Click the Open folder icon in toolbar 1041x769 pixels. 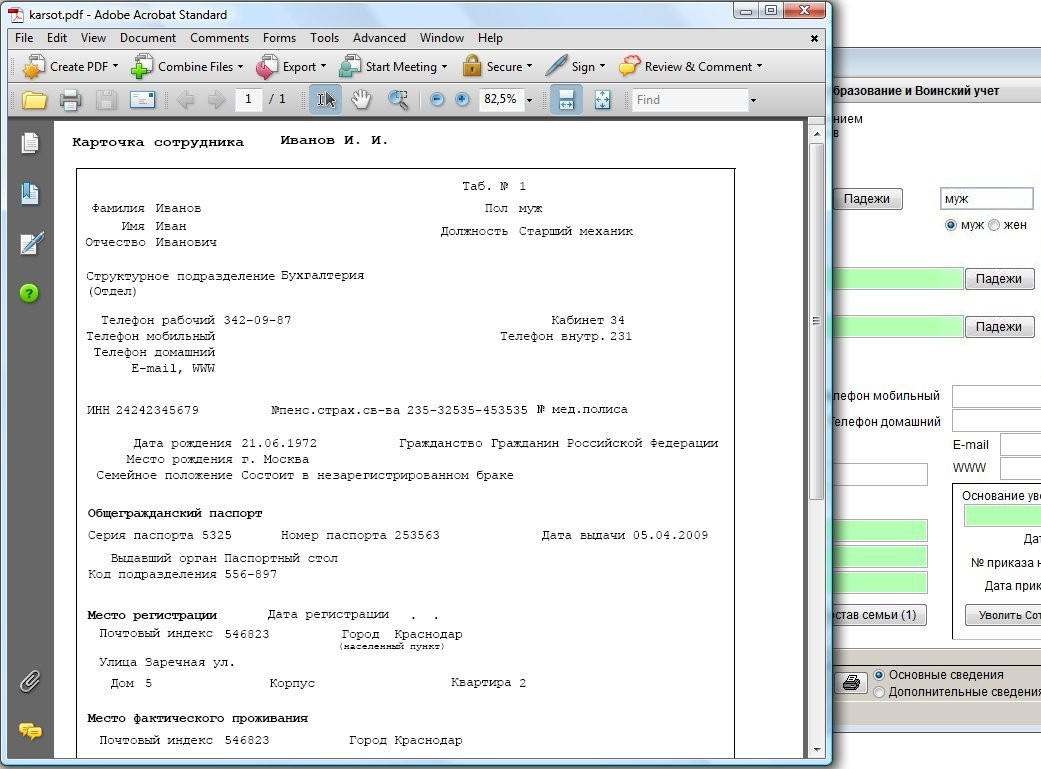pos(35,100)
